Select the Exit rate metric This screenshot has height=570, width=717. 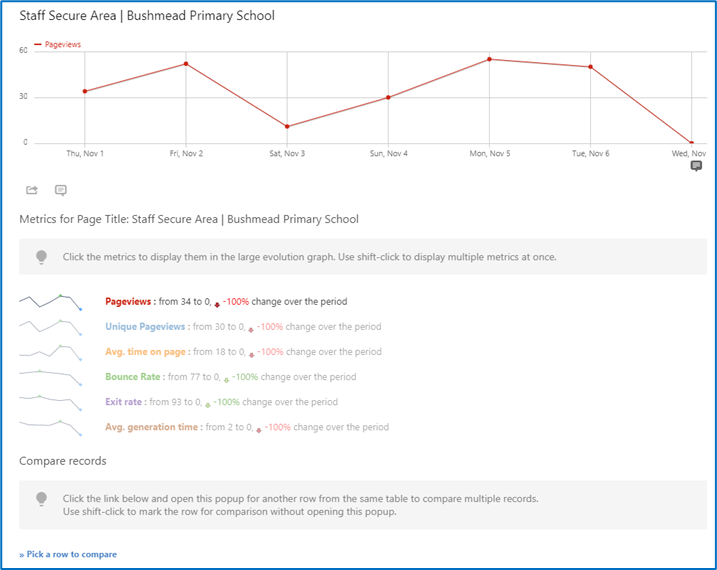pyautogui.click(x=123, y=402)
